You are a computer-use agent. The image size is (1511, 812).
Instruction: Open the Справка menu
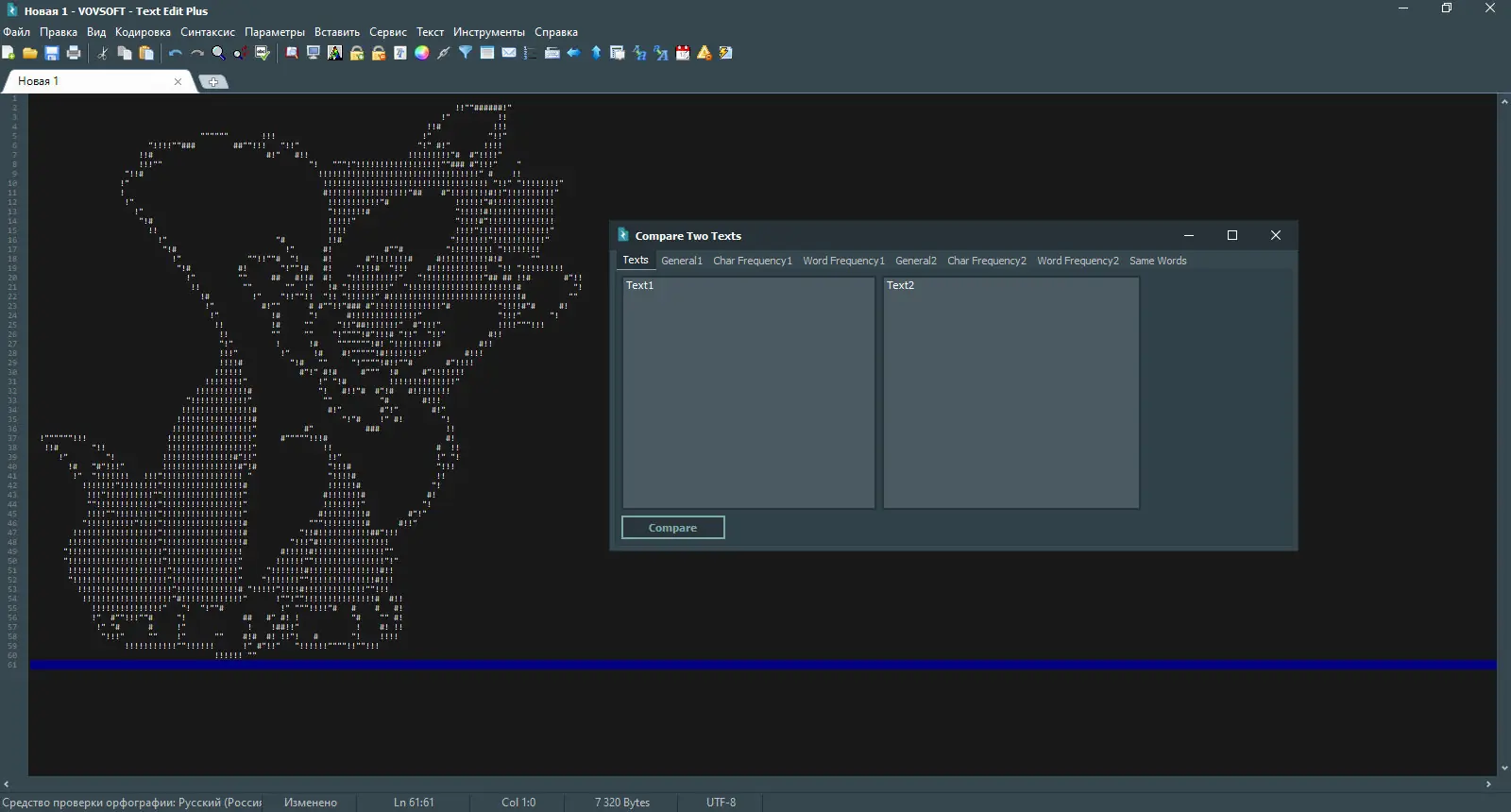click(x=556, y=32)
